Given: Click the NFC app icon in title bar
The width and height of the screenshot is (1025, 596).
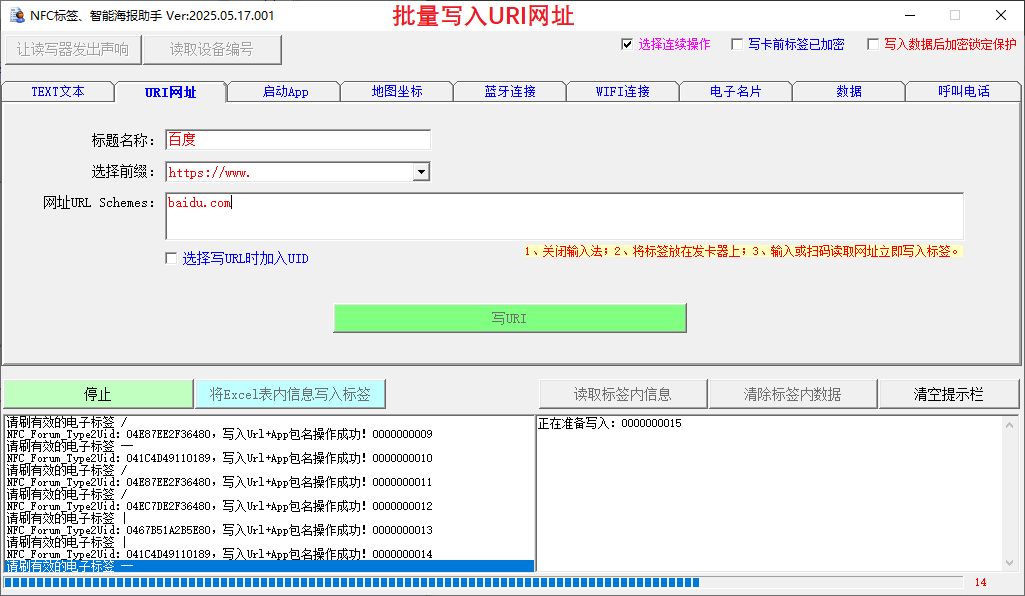Looking at the screenshot, I should [x=16, y=15].
